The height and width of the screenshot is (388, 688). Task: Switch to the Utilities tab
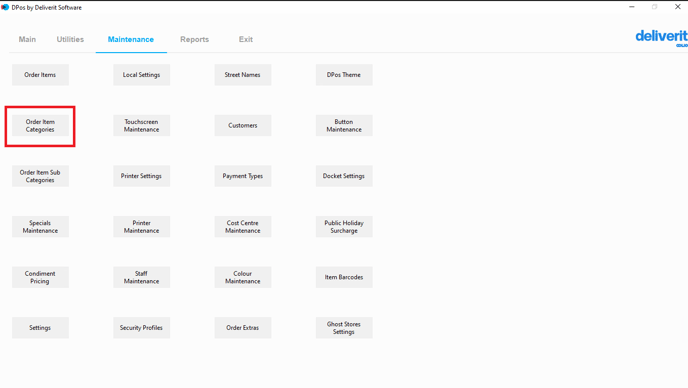(x=70, y=40)
